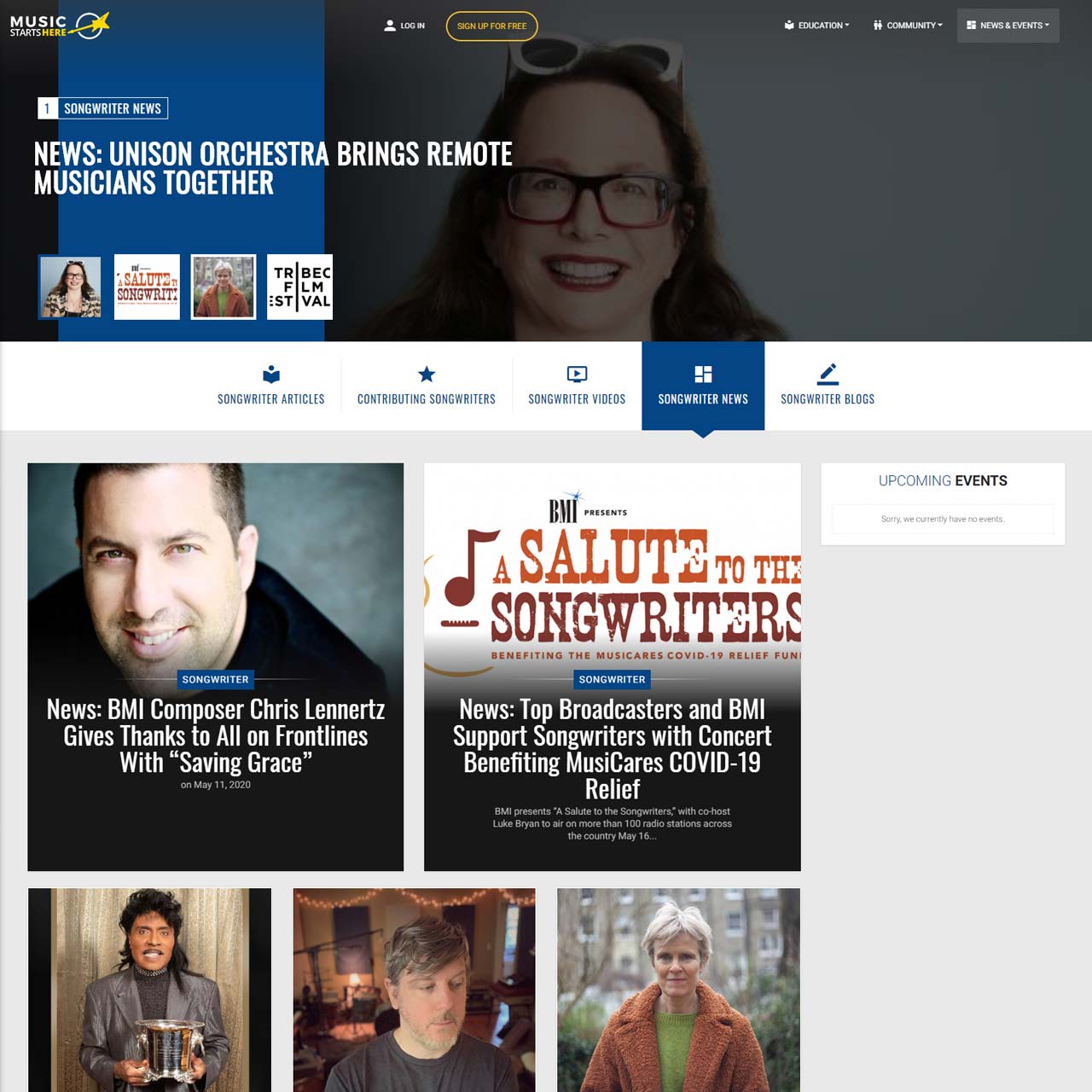Click the Education menu book icon

(789, 26)
